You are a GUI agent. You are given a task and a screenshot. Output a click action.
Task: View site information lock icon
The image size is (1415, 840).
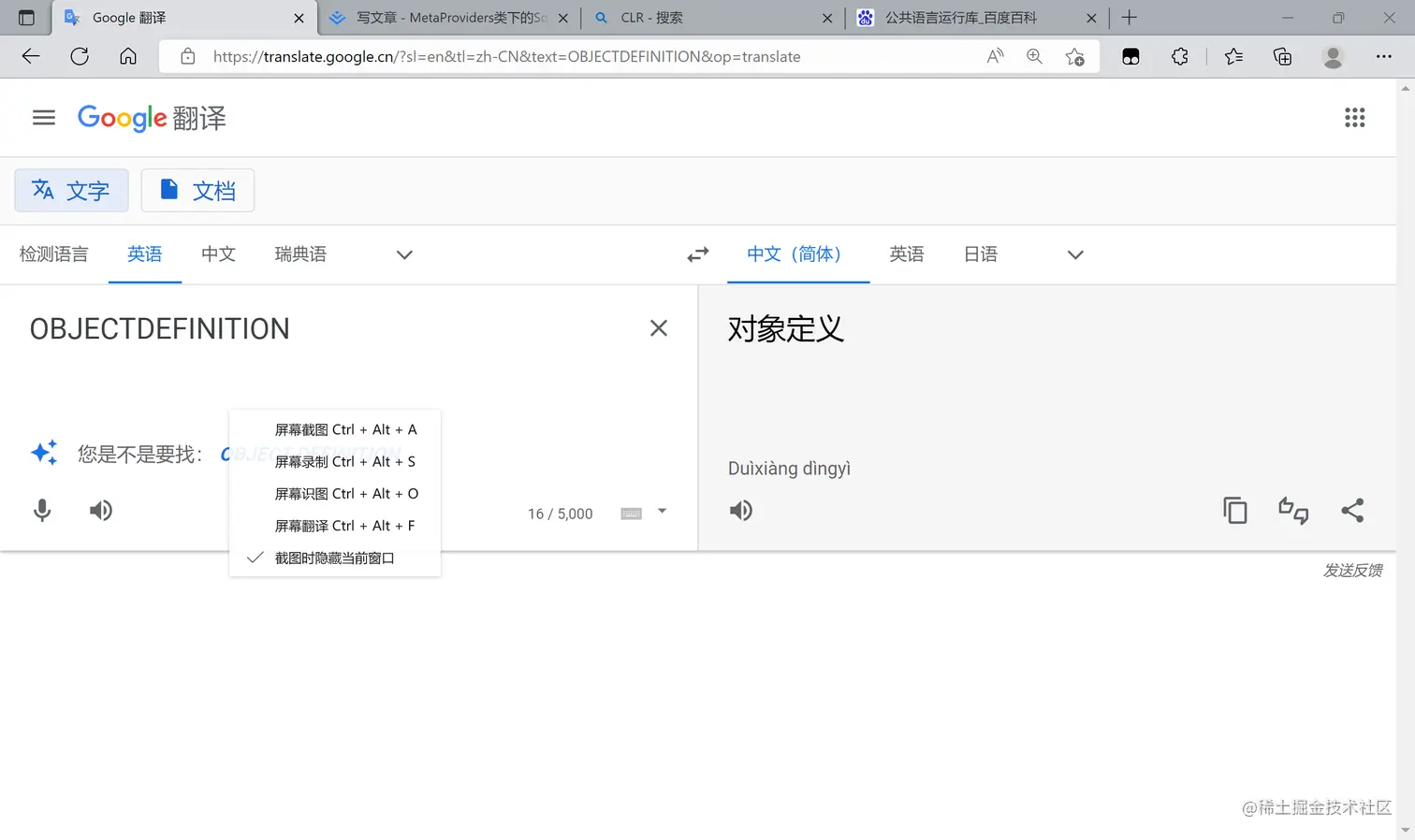[x=187, y=56]
